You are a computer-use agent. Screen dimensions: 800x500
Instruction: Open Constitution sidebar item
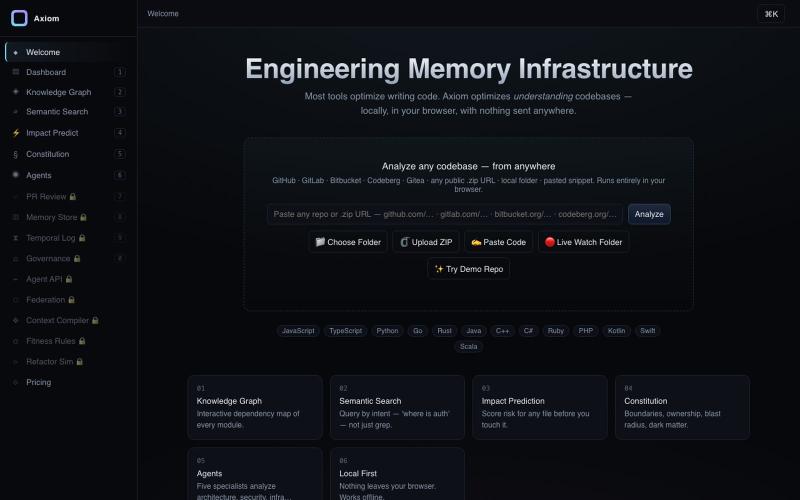(x=68, y=154)
